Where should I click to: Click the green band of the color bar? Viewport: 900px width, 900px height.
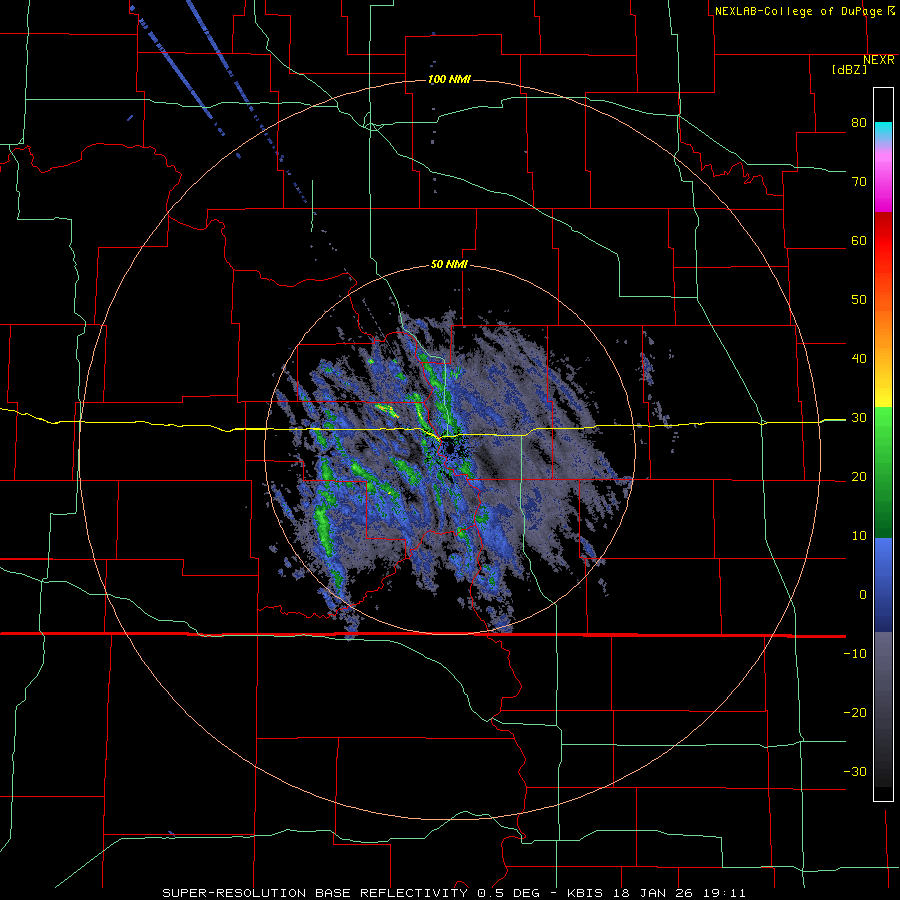(883, 473)
